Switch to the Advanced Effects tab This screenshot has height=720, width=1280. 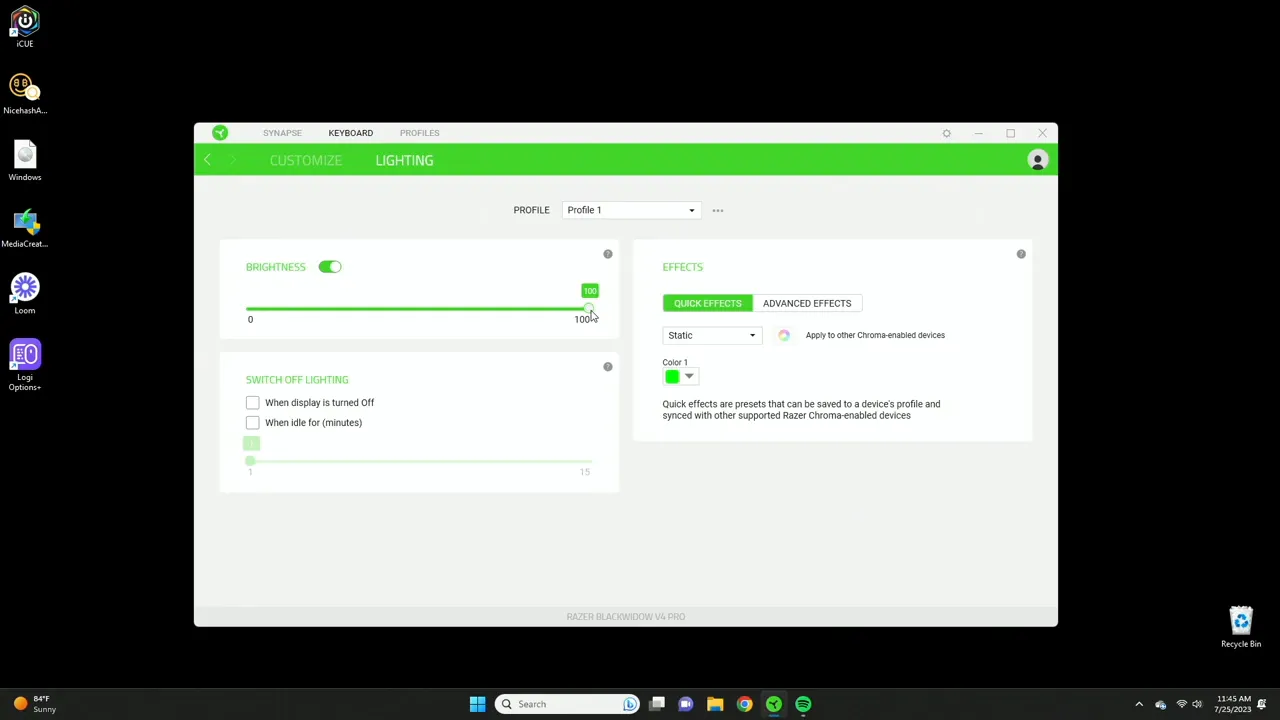(807, 303)
